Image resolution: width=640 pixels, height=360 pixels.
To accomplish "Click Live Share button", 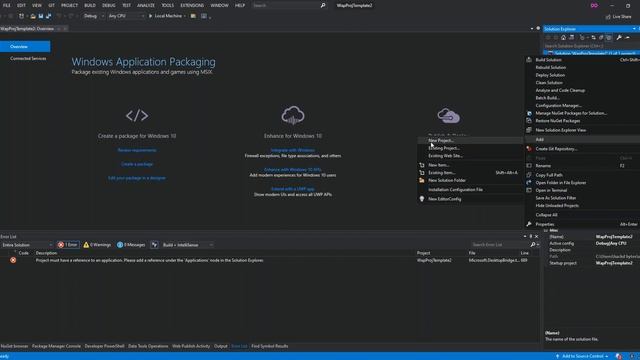I will (x=618, y=17).
